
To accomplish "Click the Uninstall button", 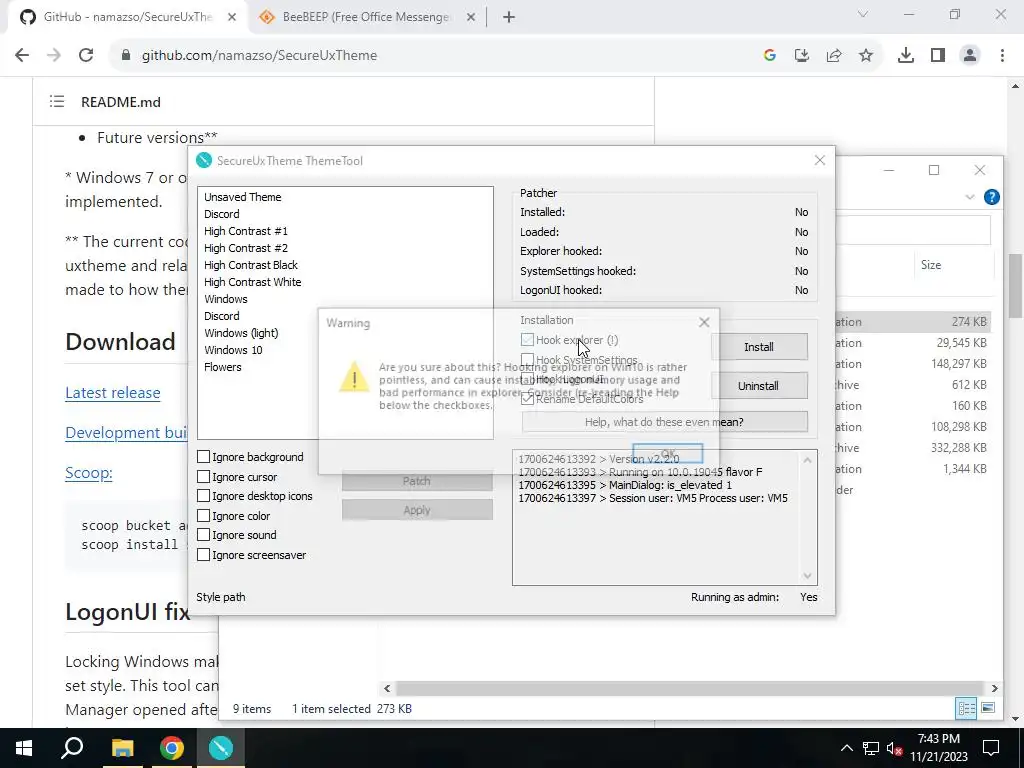I will point(759,386).
